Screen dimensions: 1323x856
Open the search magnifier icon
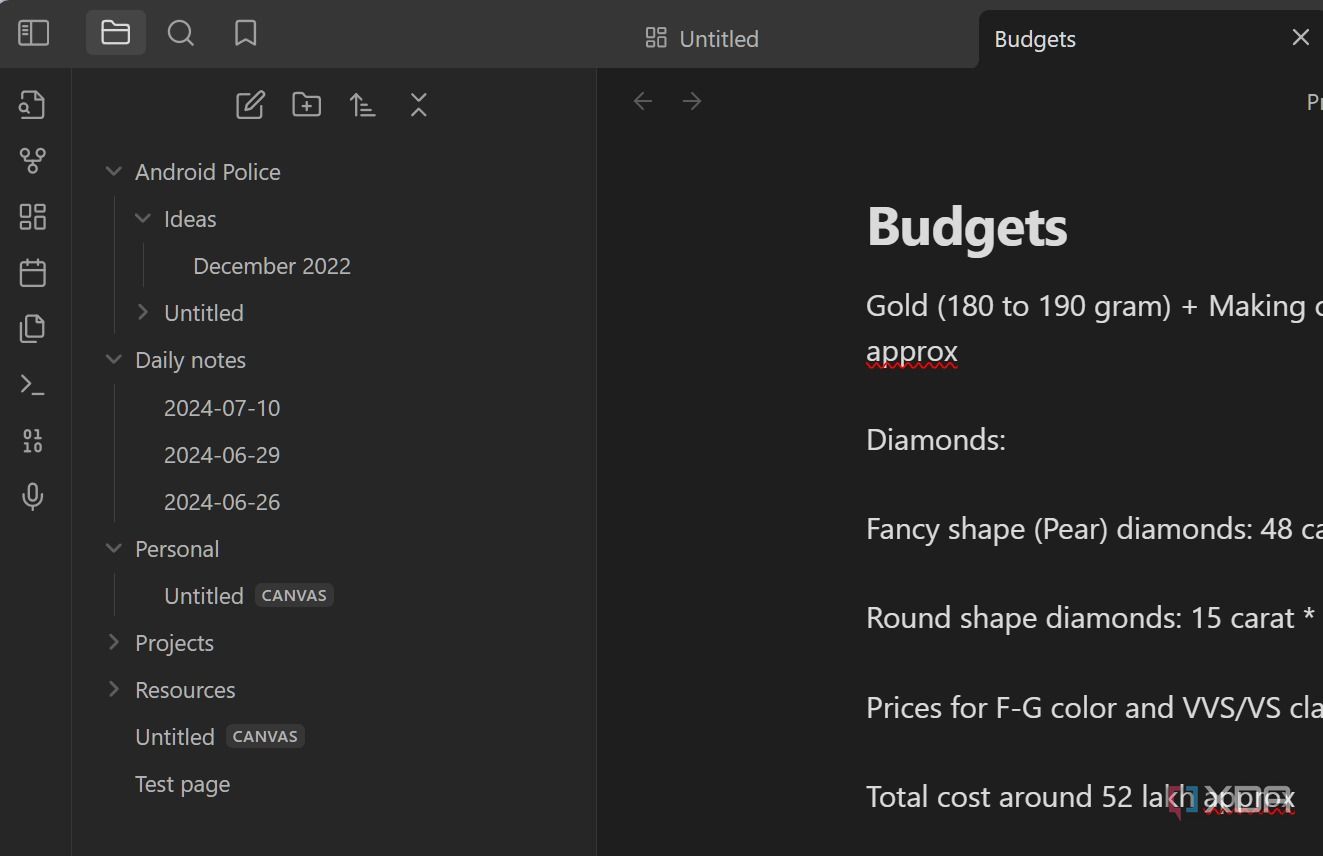click(181, 33)
